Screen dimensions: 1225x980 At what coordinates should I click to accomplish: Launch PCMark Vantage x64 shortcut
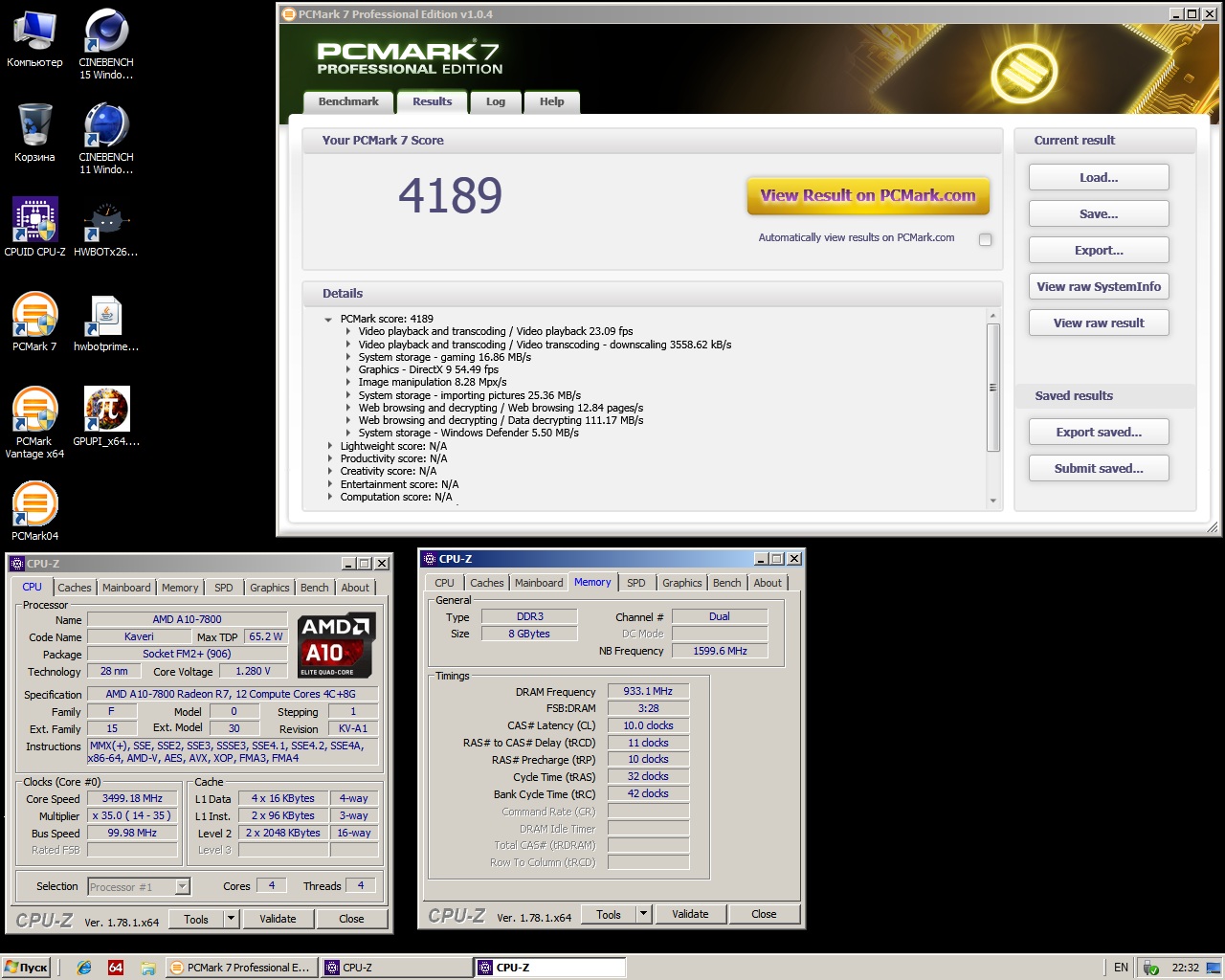tap(34, 422)
